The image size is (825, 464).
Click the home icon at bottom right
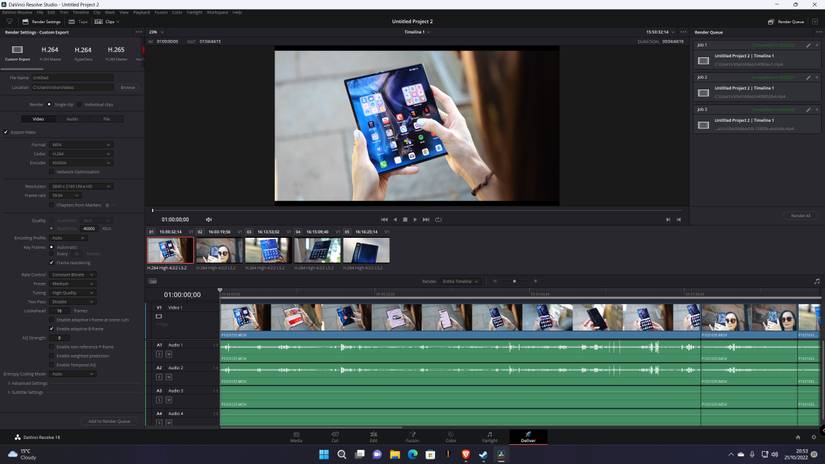798,437
